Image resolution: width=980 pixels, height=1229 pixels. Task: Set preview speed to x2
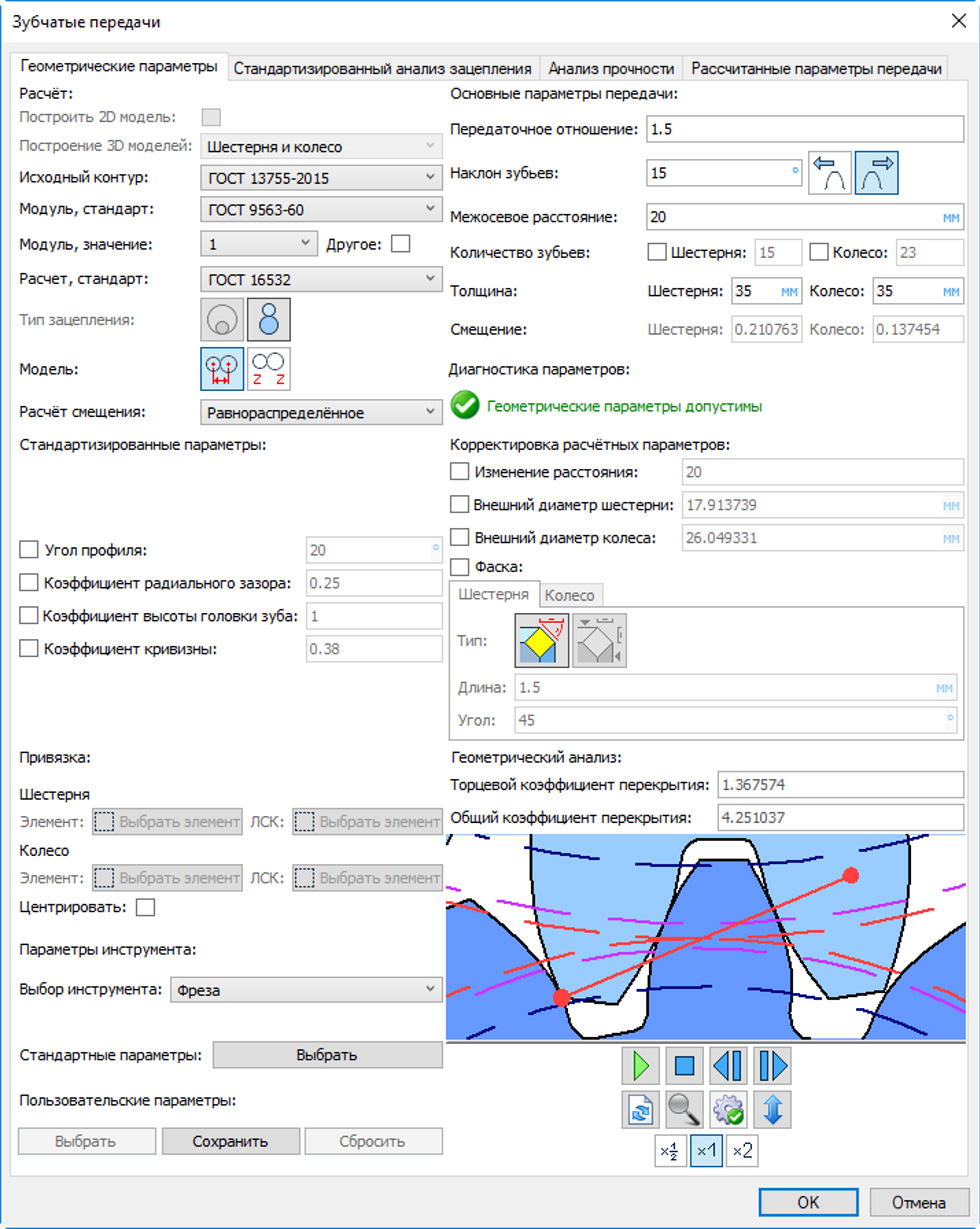click(742, 1151)
